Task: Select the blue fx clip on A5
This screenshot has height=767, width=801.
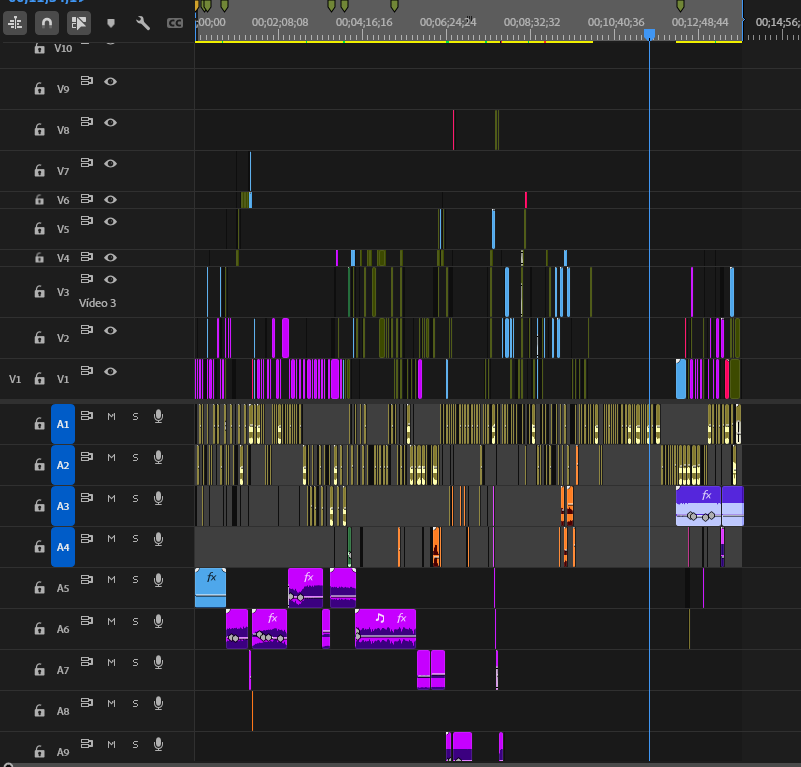Action: click(210, 587)
